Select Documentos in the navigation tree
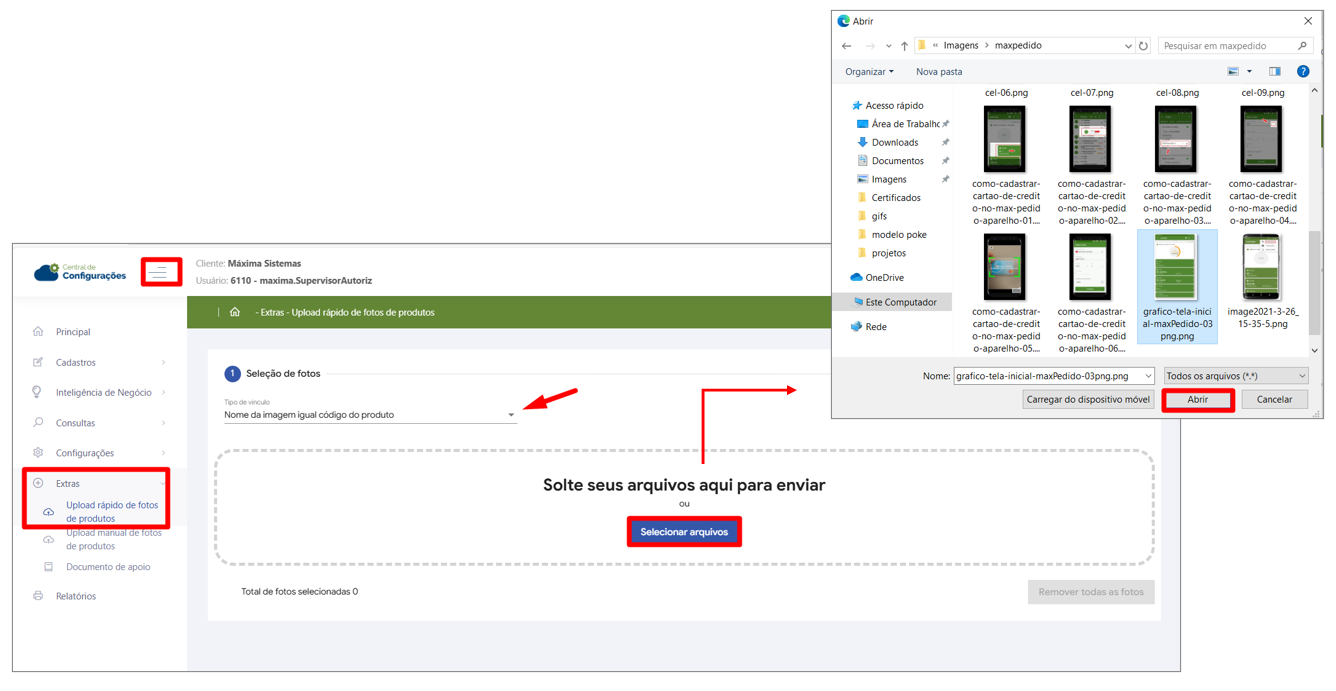1336x691 pixels. pyautogui.click(x=897, y=161)
